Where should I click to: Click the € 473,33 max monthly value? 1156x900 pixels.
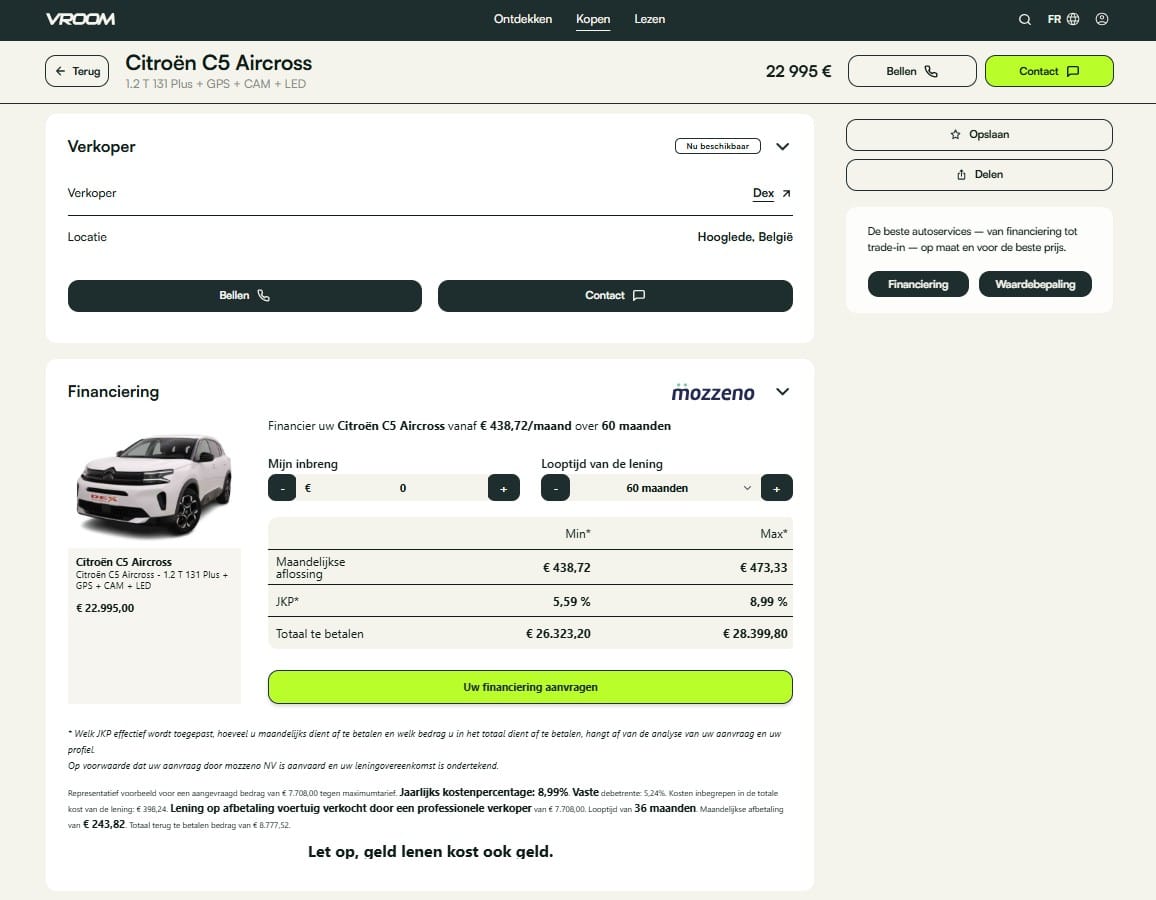click(x=763, y=568)
